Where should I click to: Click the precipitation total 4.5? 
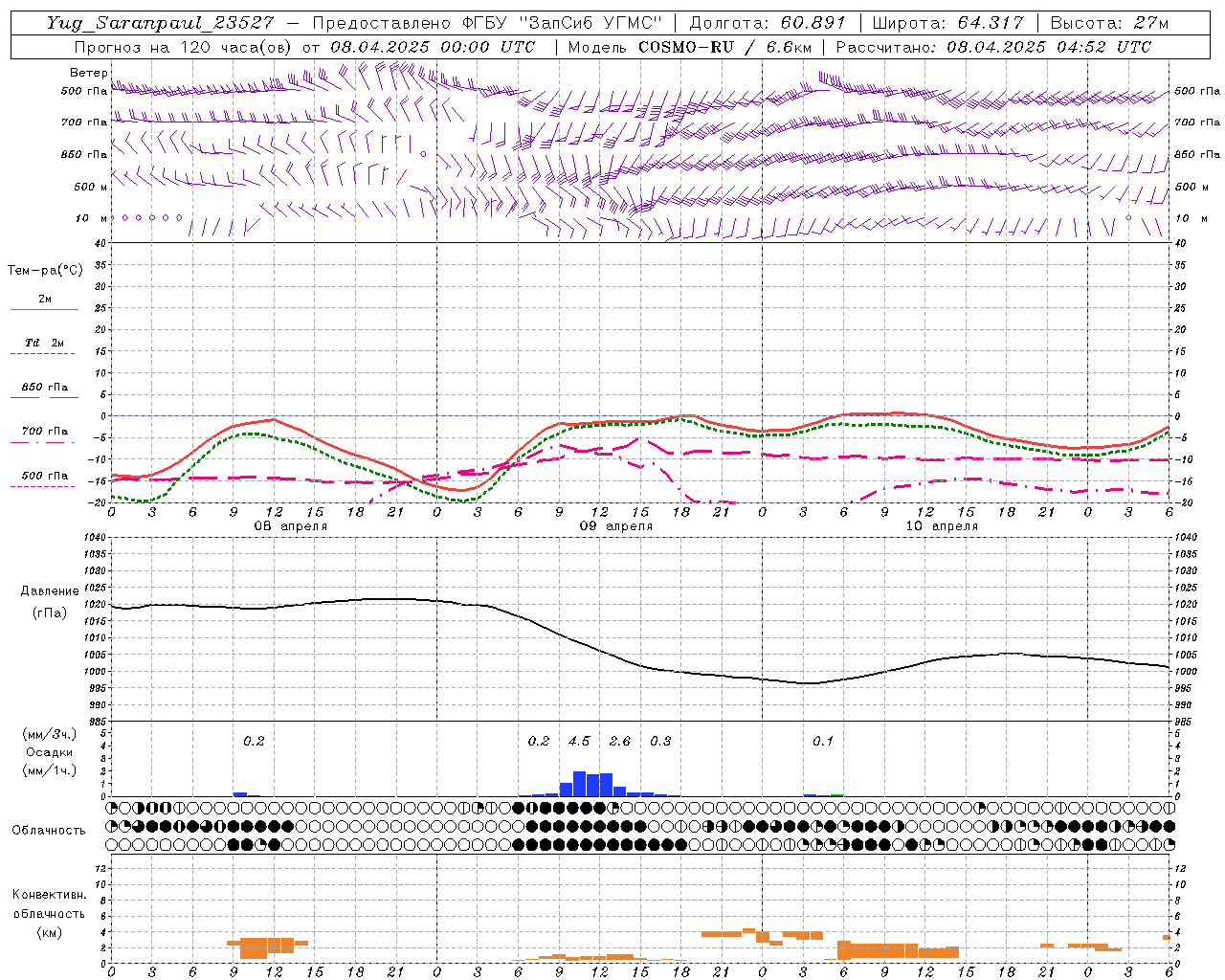click(x=579, y=742)
